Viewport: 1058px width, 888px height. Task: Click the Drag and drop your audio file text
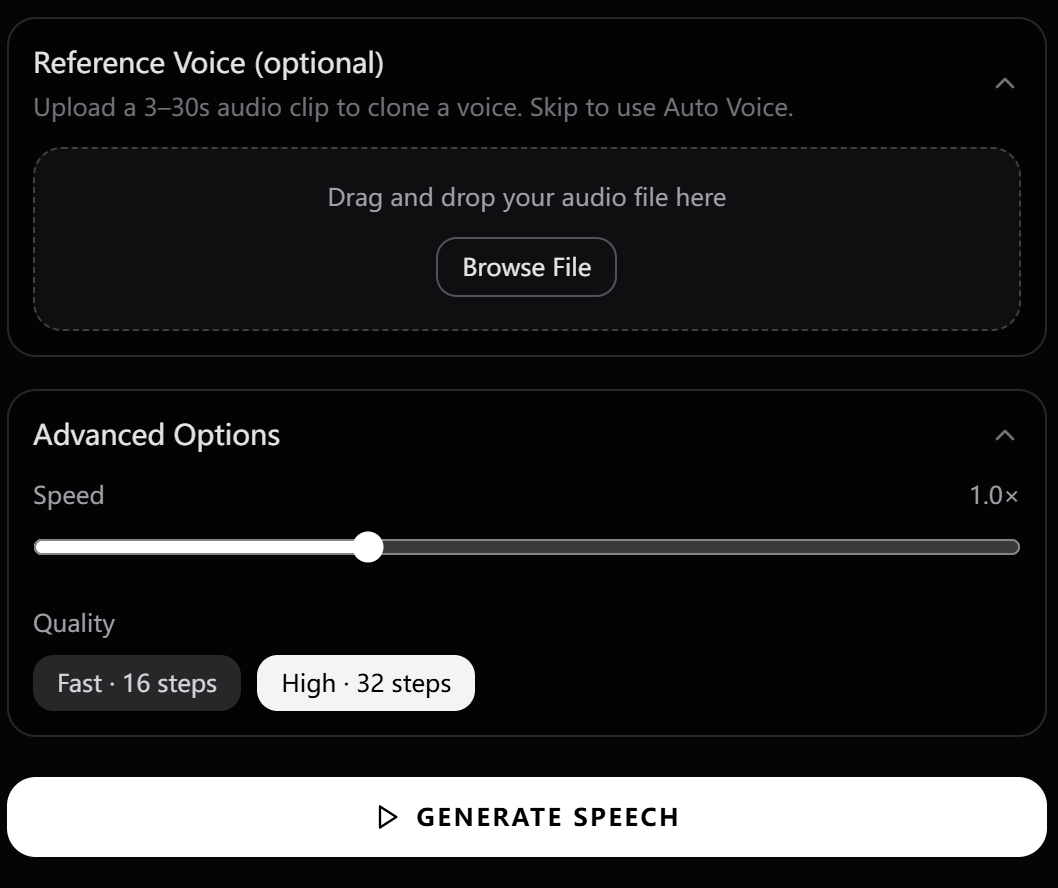click(526, 197)
